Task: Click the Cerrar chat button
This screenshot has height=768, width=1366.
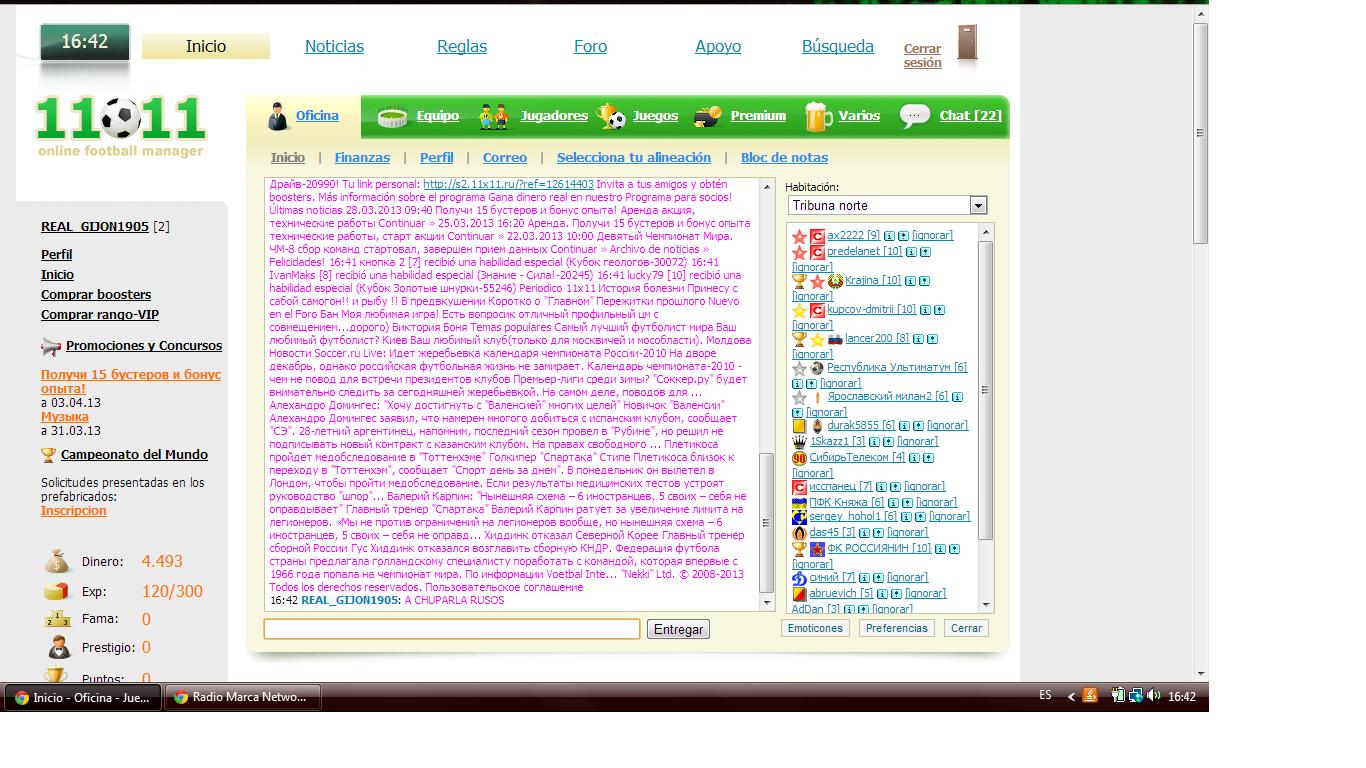Action: [966, 628]
